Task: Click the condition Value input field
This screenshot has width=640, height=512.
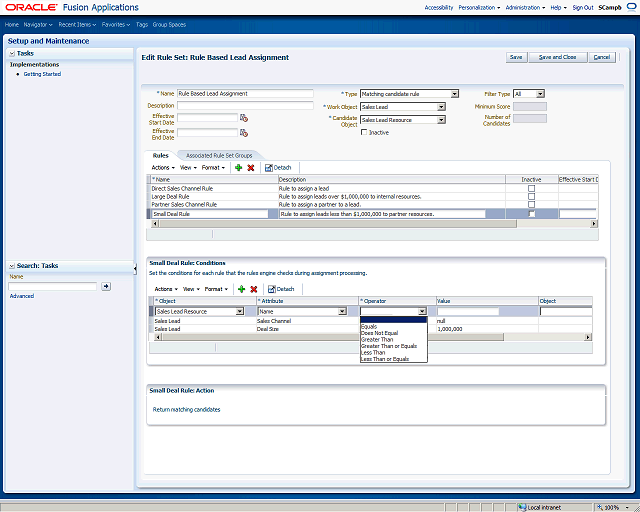Action: point(468,312)
